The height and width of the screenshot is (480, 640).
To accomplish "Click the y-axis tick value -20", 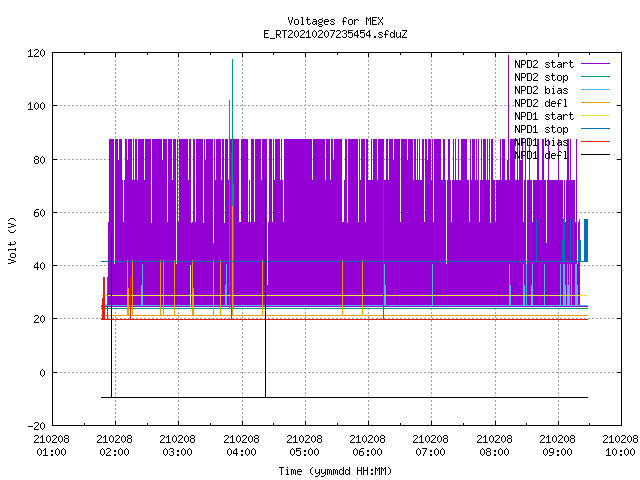I will pos(36,426).
